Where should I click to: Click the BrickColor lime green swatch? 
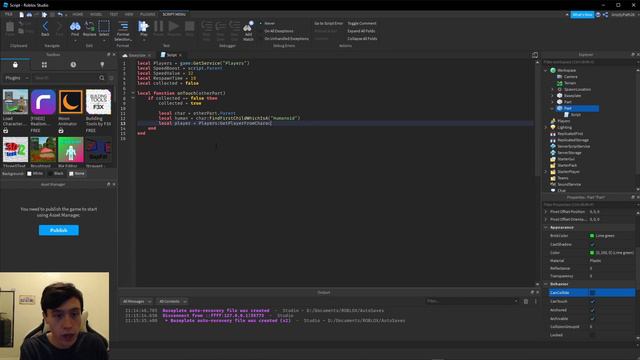(x=592, y=236)
